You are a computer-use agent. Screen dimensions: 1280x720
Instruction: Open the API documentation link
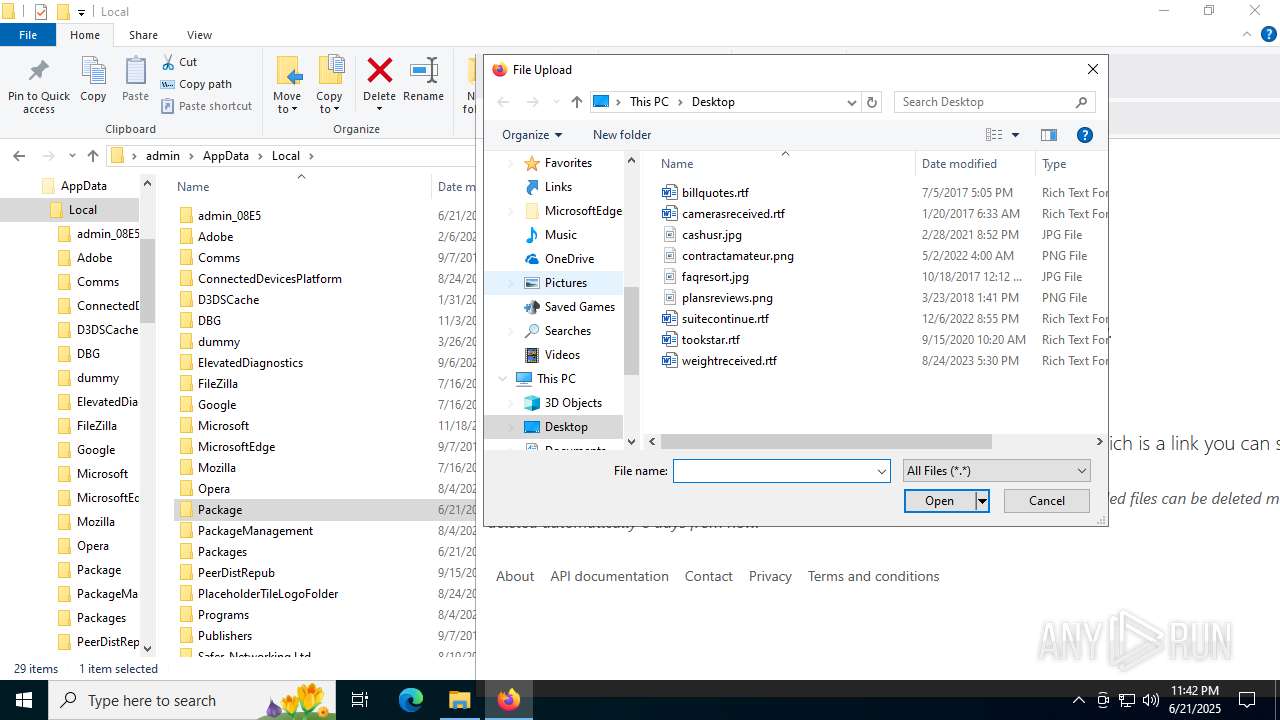pyautogui.click(x=609, y=576)
